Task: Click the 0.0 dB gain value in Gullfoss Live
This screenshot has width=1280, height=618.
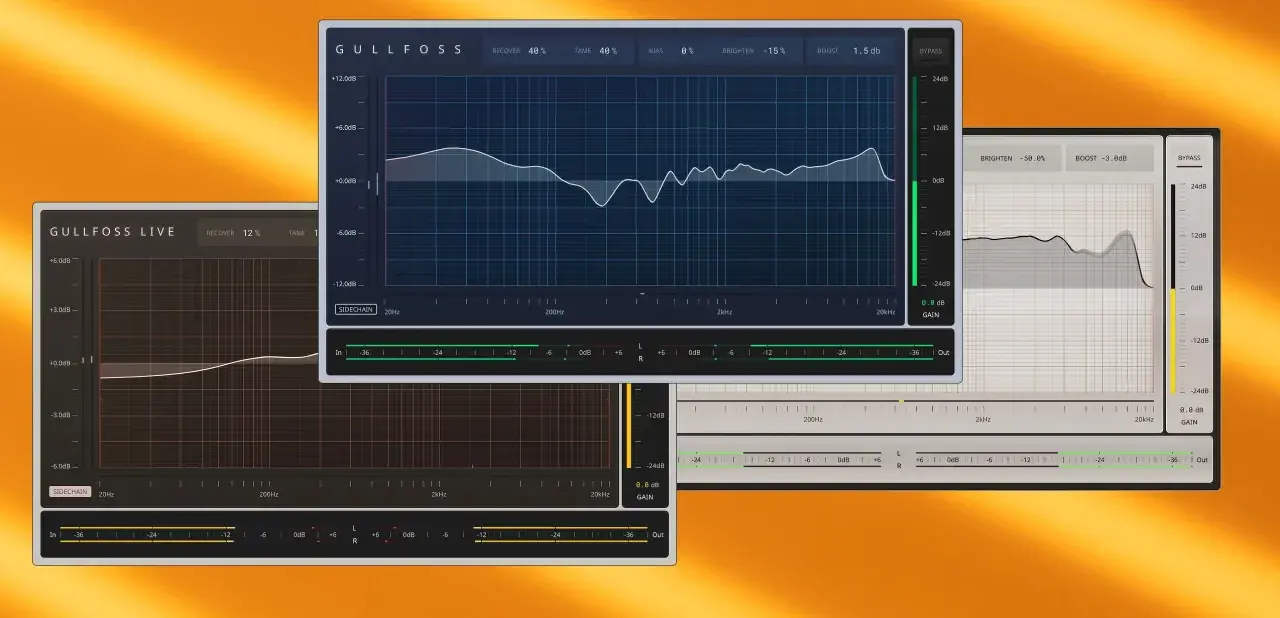Action: pos(645,484)
